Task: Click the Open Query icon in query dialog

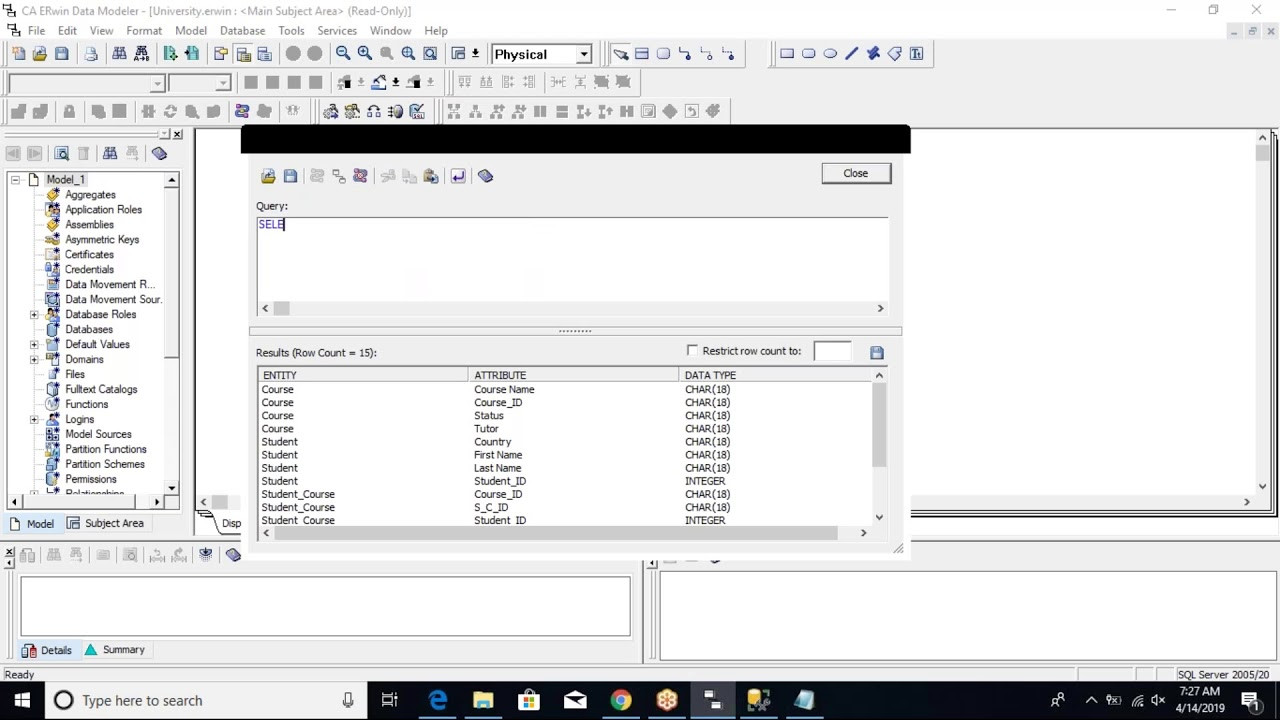Action: click(268, 176)
